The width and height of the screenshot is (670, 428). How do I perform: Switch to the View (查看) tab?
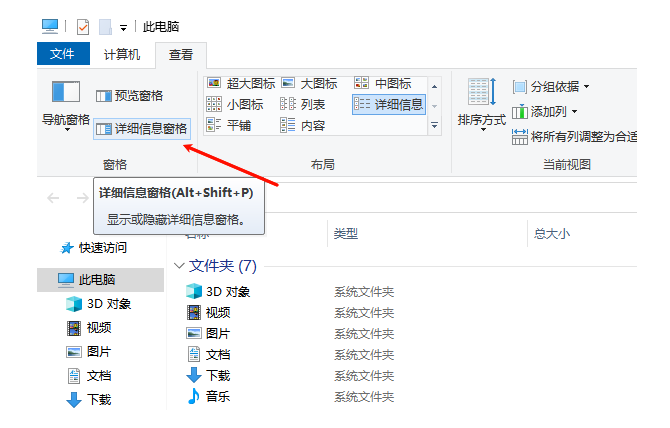point(181,55)
